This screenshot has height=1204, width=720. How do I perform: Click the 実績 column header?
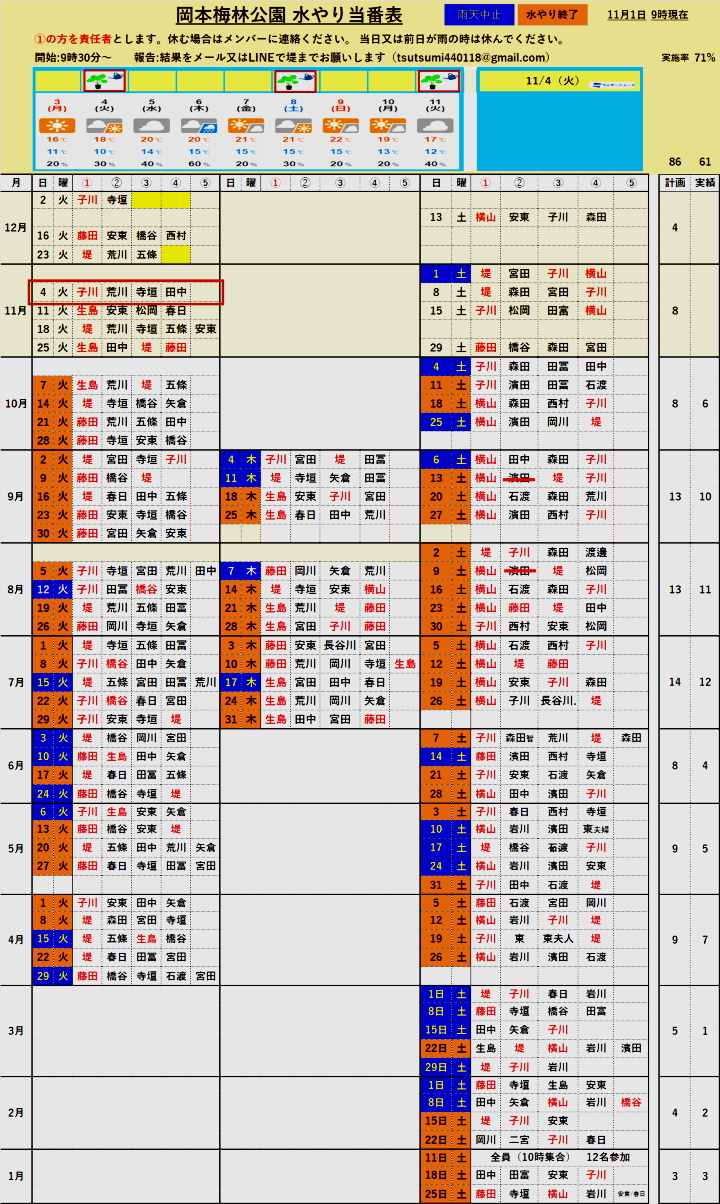click(705, 183)
